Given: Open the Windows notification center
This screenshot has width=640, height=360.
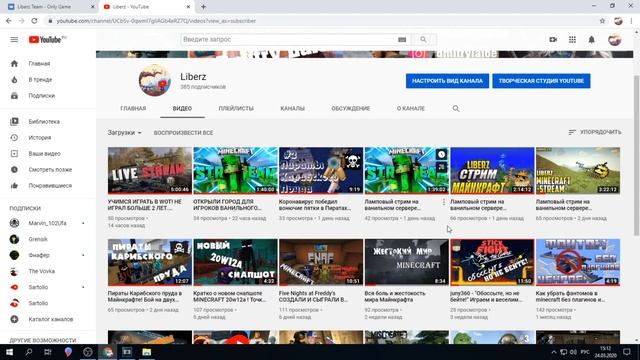Looking at the screenshot, I should click(x=627, y=352).
